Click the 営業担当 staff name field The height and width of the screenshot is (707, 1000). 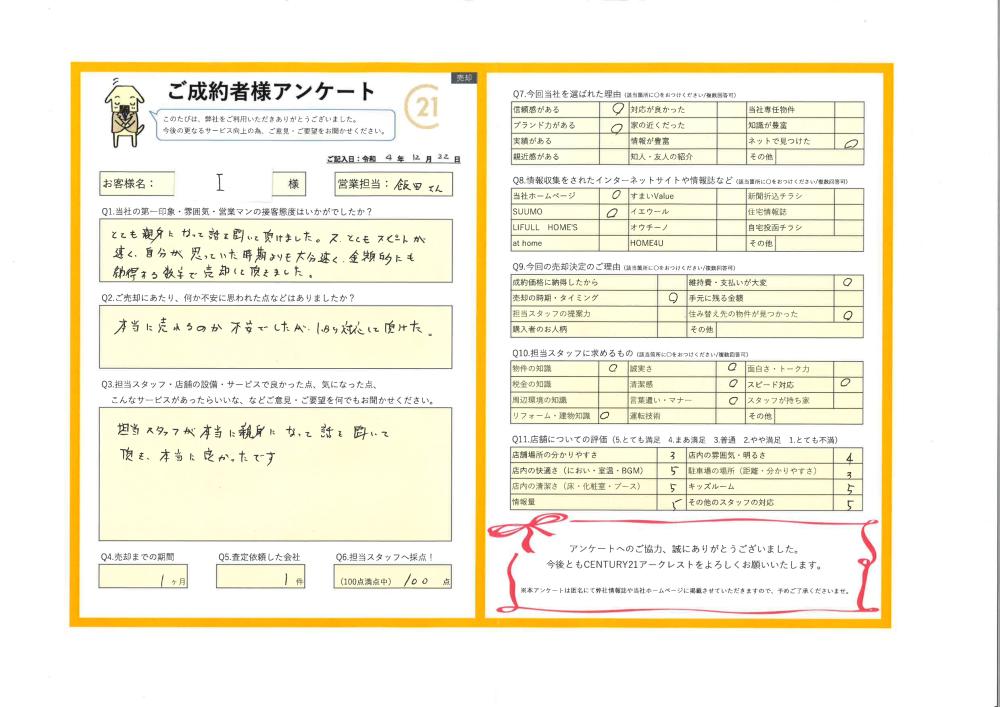(422, 184)
